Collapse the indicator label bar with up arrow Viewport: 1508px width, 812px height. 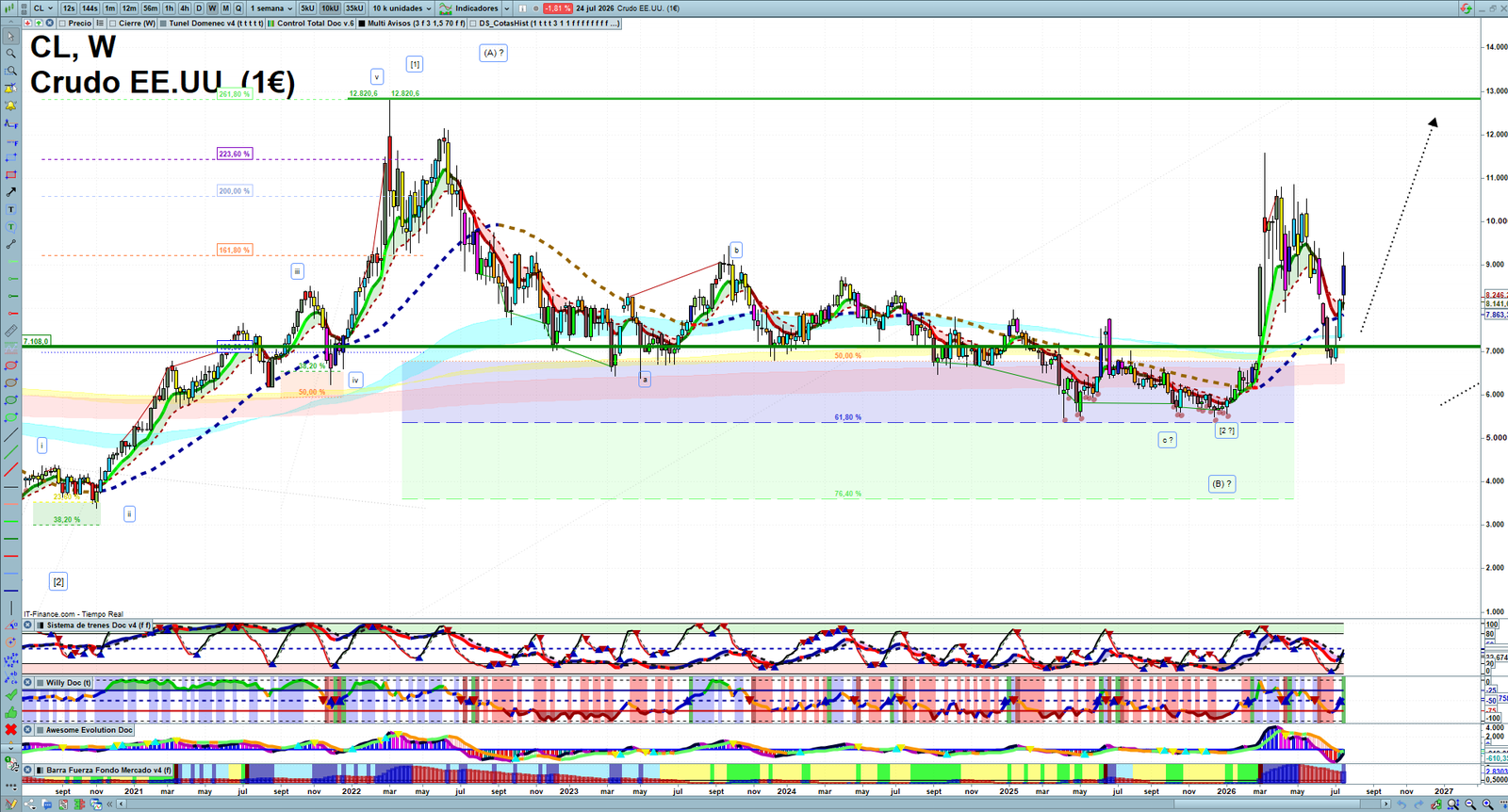tap(10, 23)
